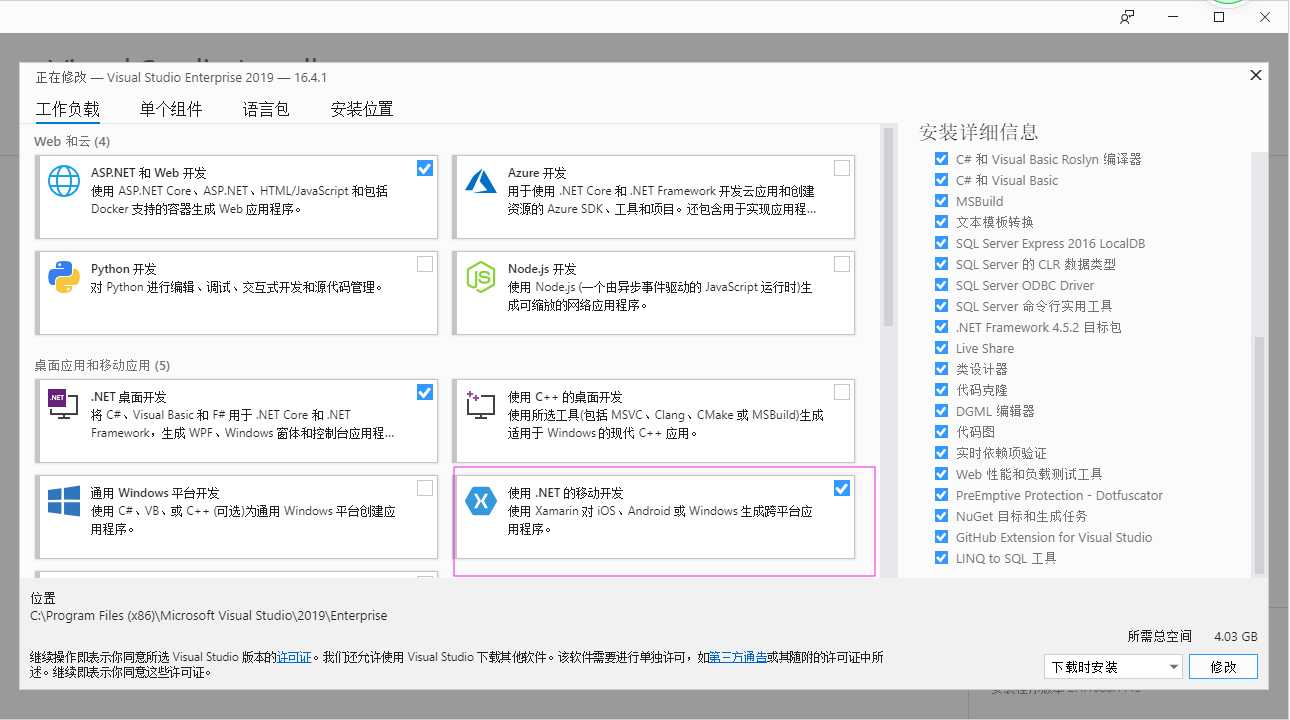
Task: Switch to 单个组件 tab
Action: click(x=171, y=109)
